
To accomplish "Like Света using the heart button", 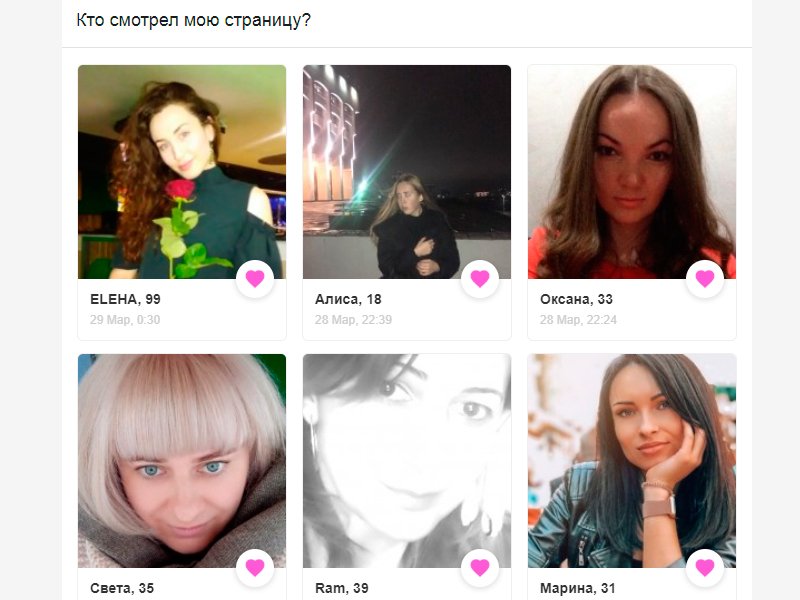I will click(x=255, y=567).
